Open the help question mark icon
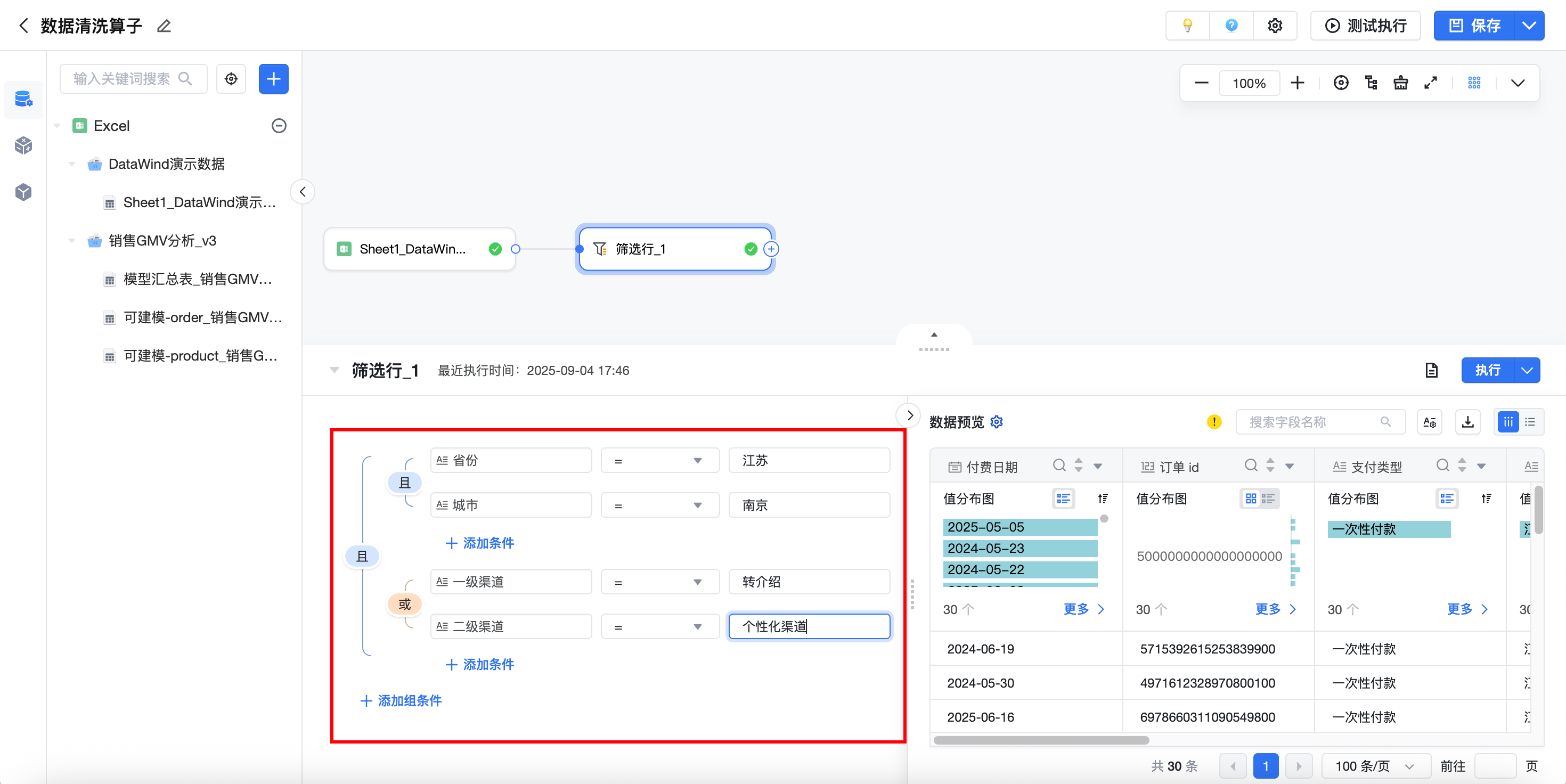 click(1231, 26)
